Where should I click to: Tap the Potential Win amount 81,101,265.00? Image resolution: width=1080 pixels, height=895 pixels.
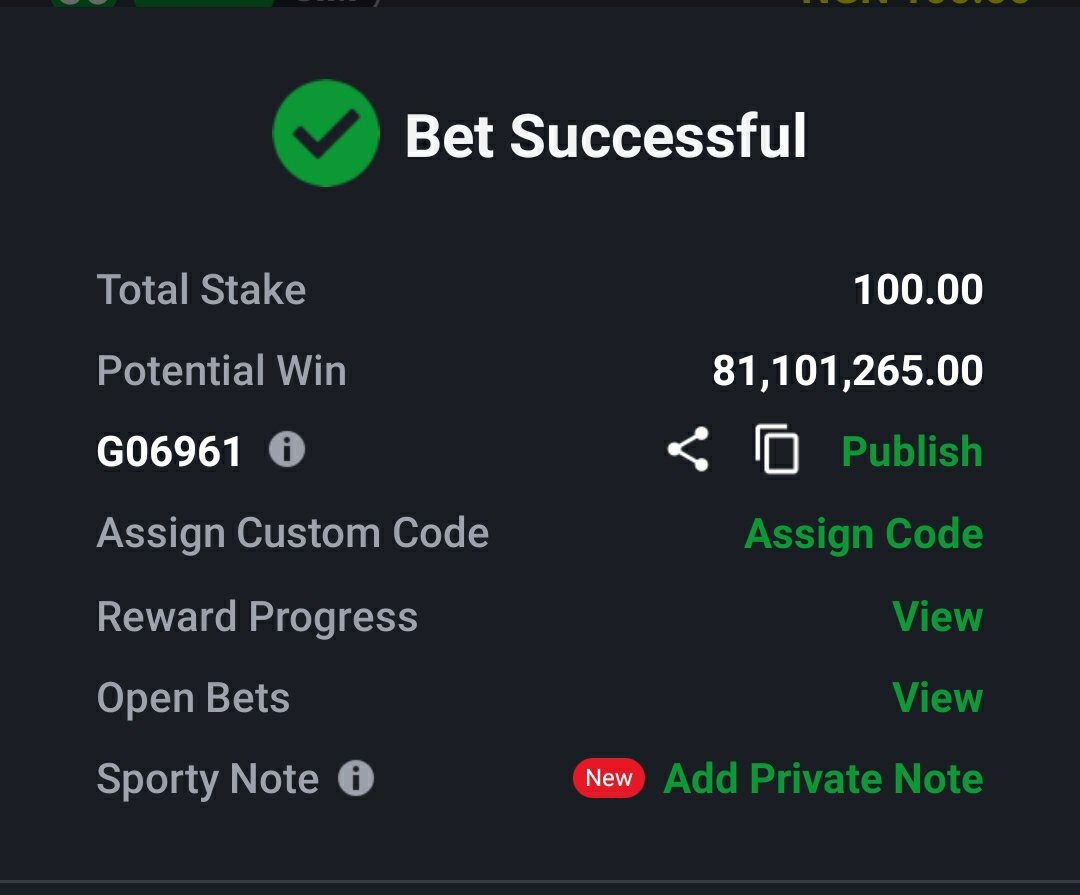click(847, 371)
